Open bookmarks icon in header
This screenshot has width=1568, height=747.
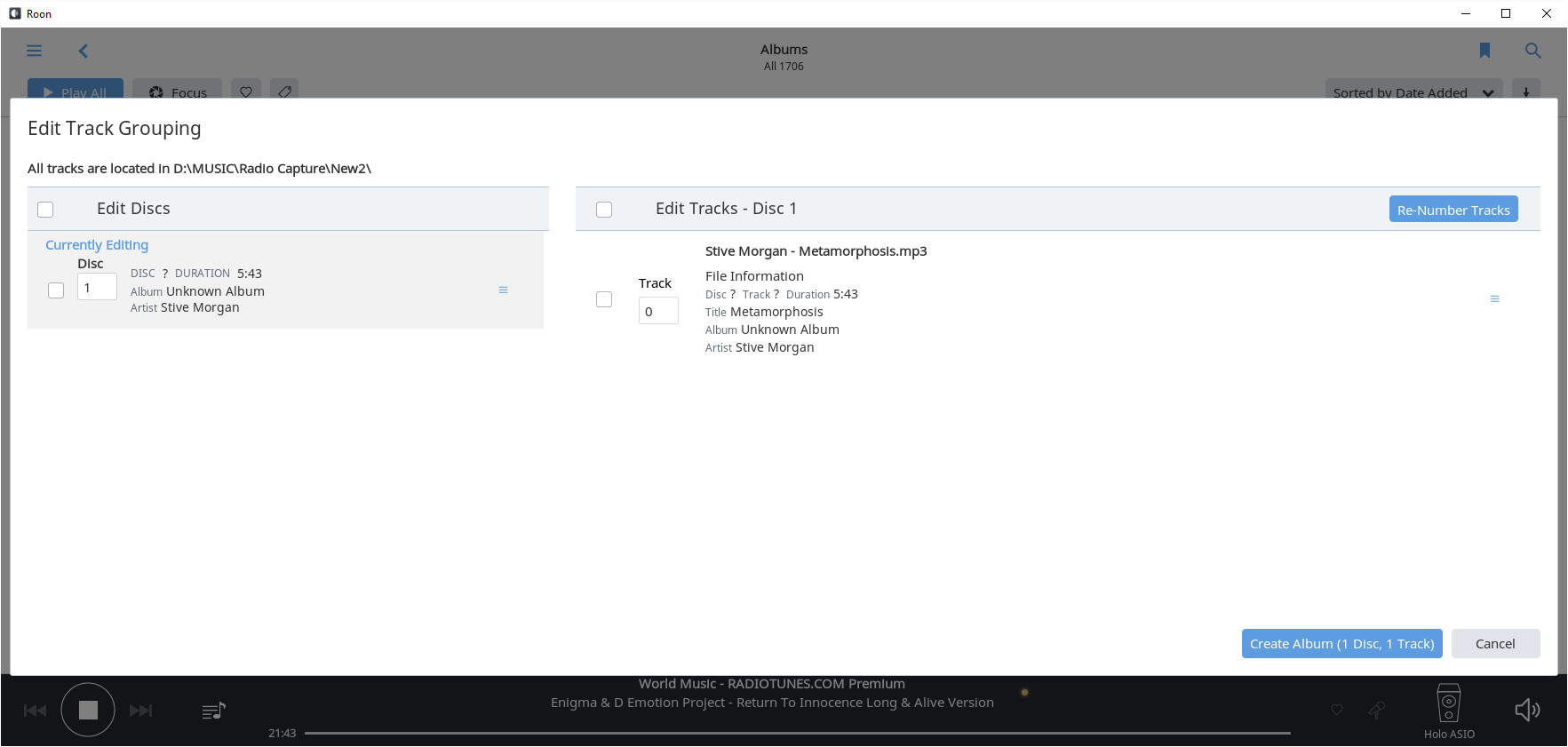pos(1484,51)
